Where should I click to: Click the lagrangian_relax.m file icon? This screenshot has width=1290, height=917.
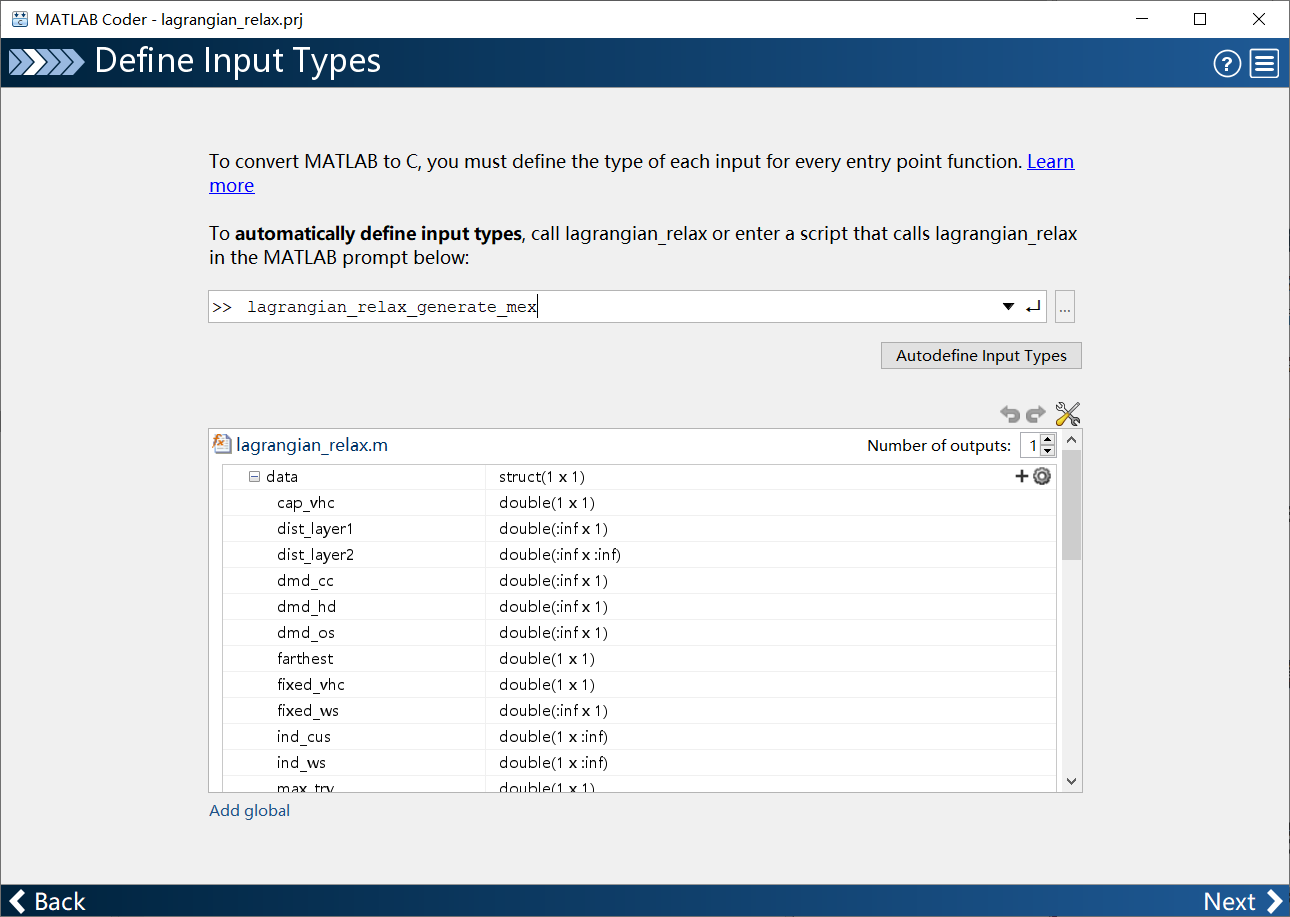point(222,444)
